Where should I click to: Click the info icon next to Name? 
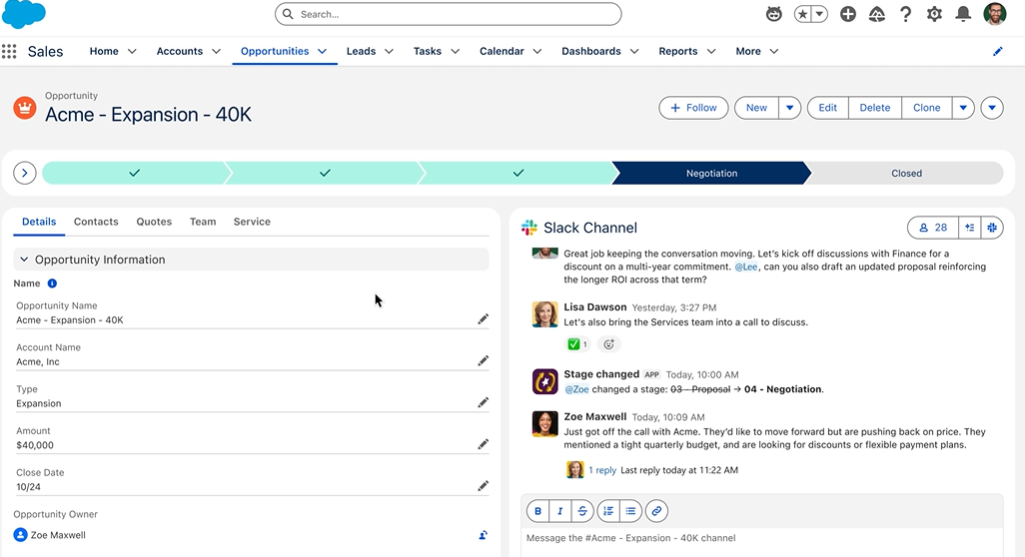click(52, 283)
